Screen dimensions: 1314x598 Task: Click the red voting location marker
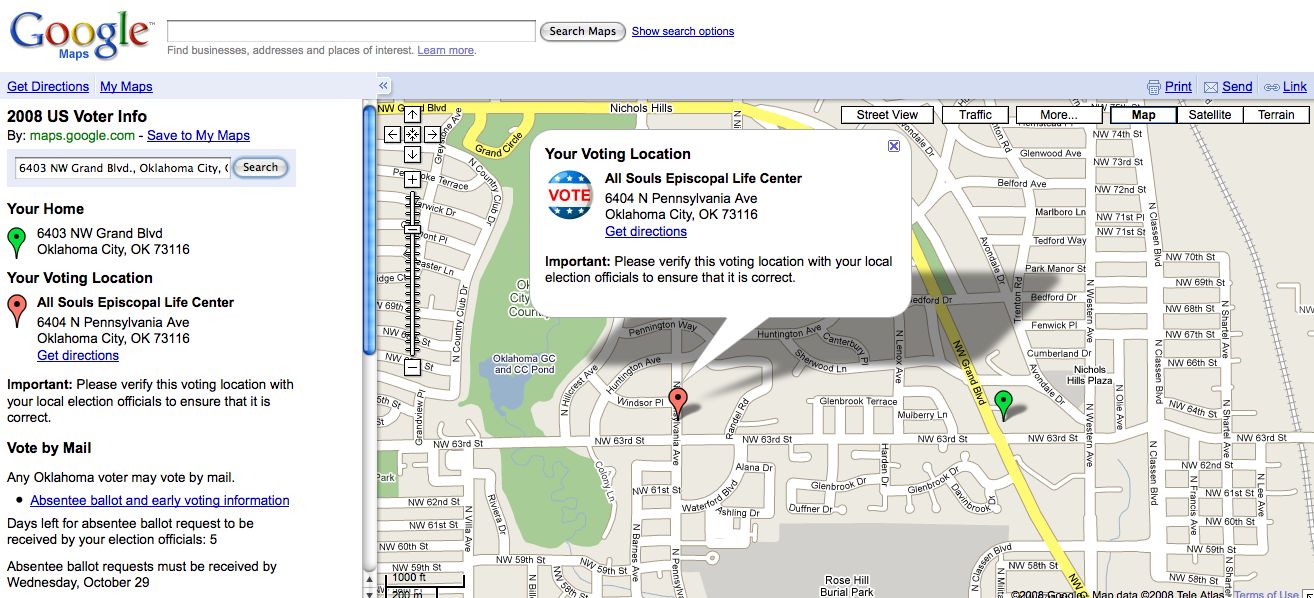click(x=678, y=402)
